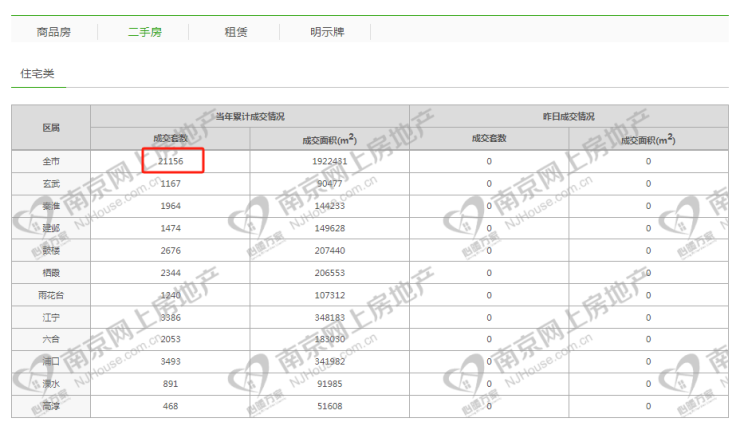Image resolution: width=740 pixels, height=430 pixels.
Task: Select the 江宁 district label
Action: pyautogui.click(x=51, y=318)
